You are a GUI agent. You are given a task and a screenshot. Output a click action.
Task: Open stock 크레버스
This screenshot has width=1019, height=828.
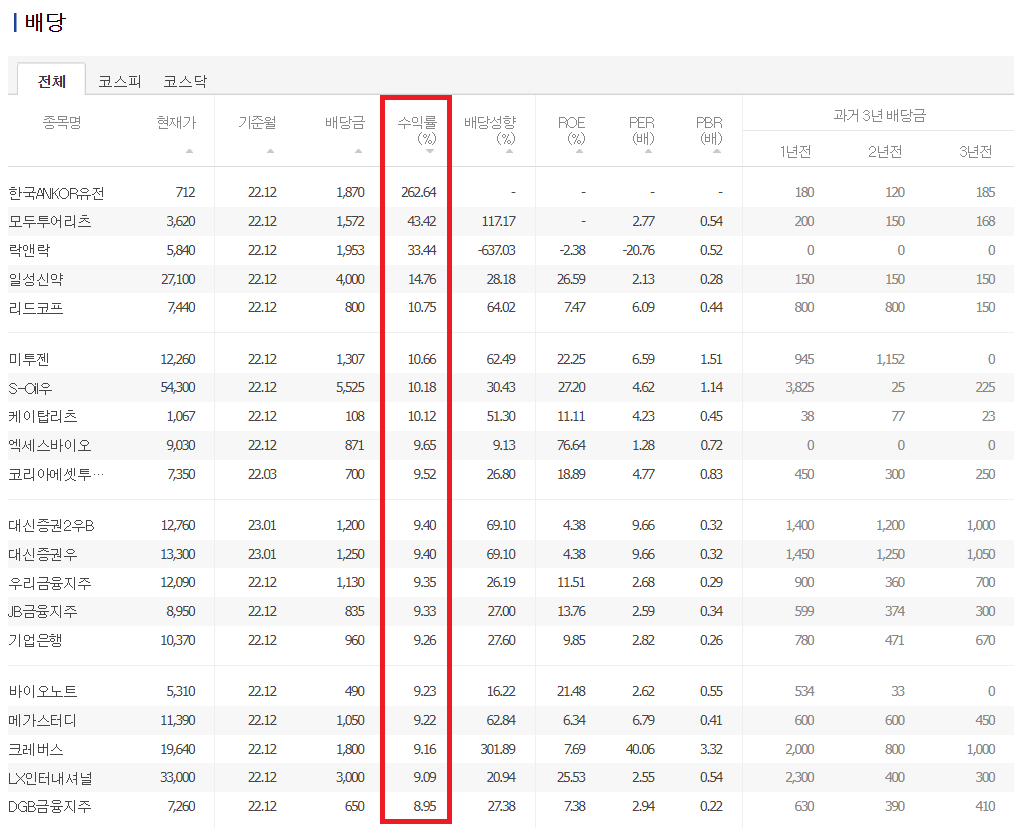[x=36, y=749]
